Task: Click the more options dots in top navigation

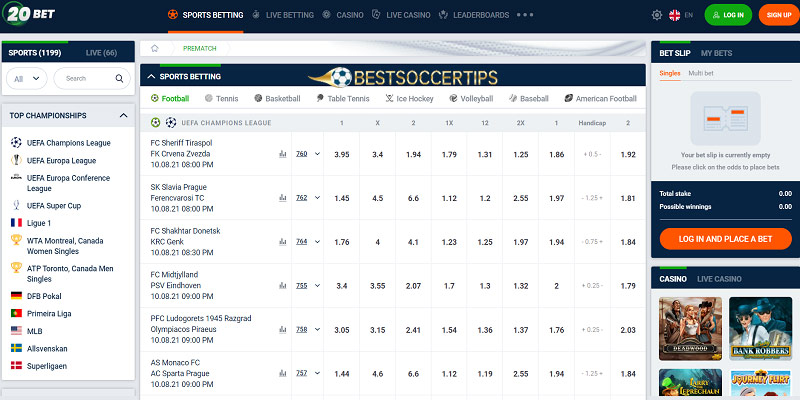Action: (x=525, y=15)
